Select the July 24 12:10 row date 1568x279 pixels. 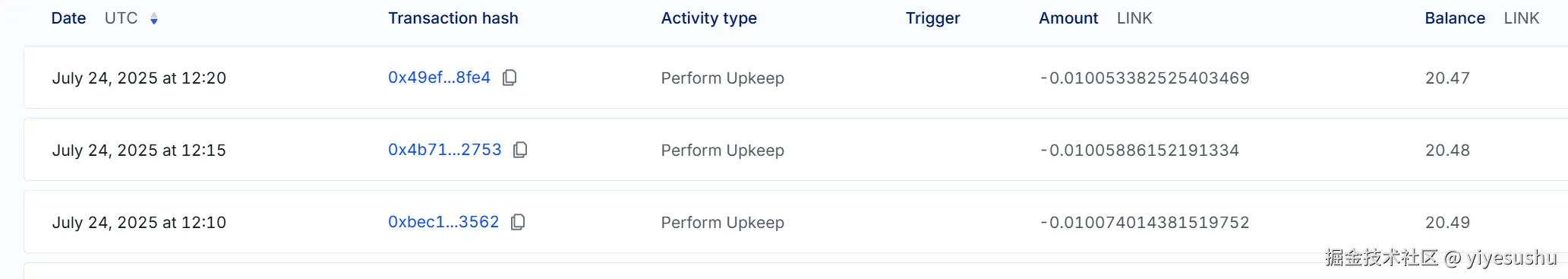(139, 223)
